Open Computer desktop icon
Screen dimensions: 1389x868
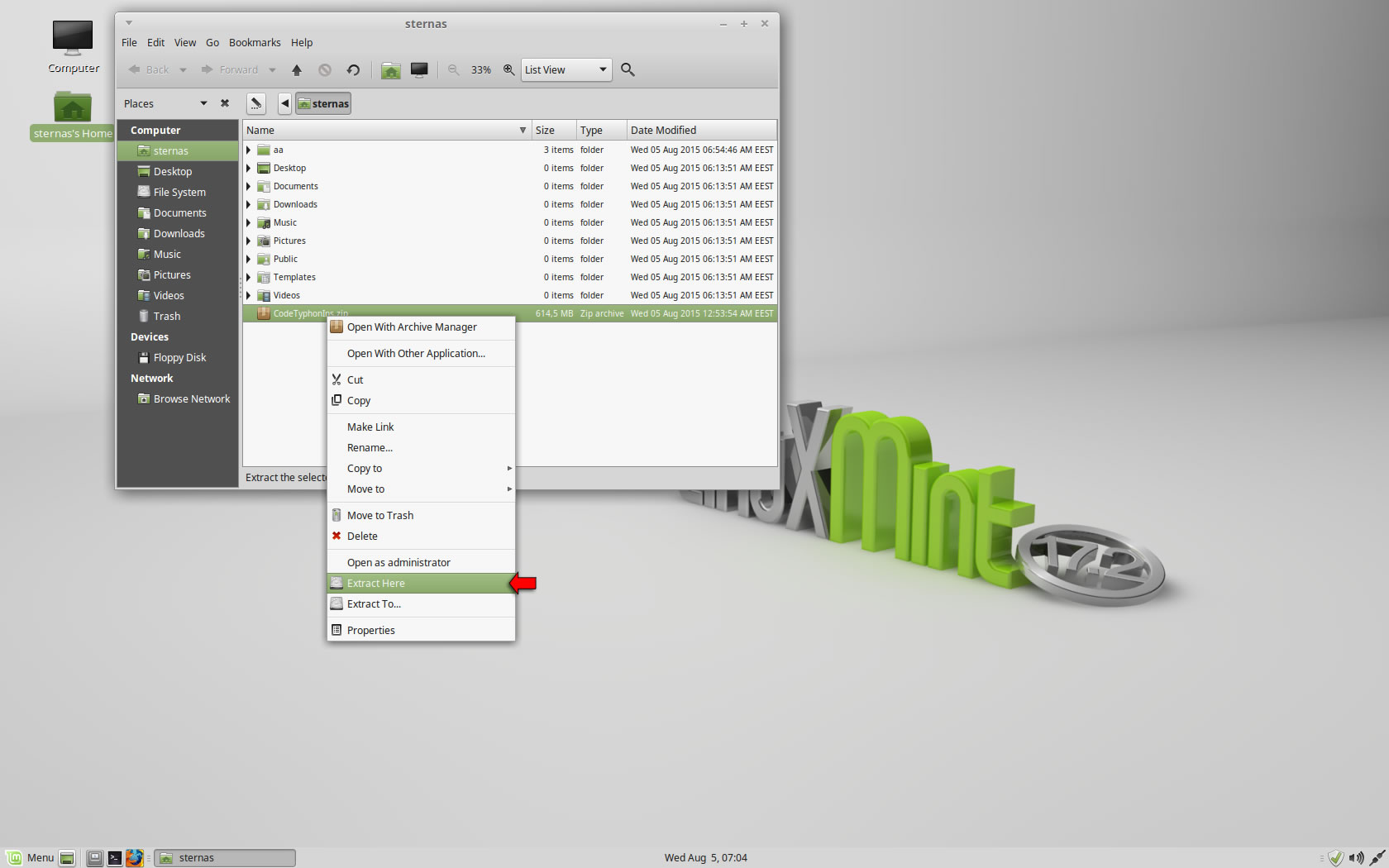coord(73,47)
